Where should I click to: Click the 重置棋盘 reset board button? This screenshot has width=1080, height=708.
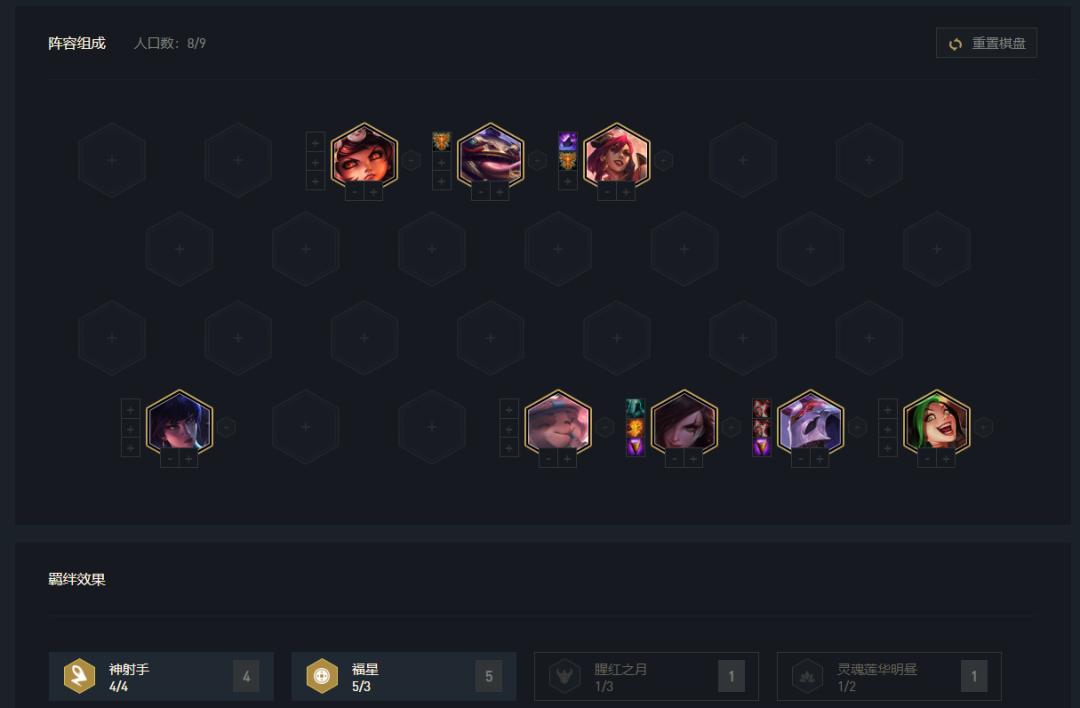tap(986, 43)
